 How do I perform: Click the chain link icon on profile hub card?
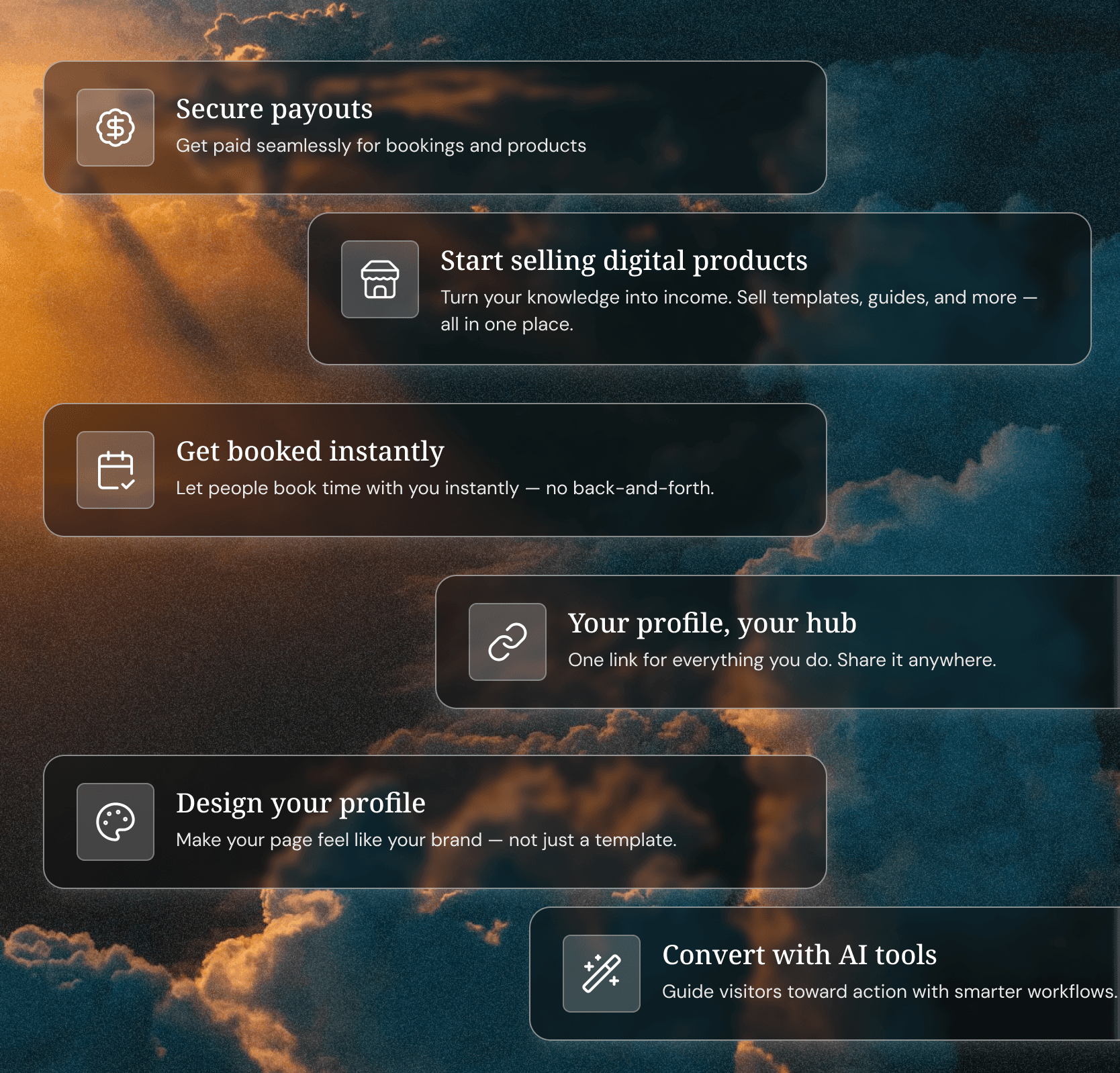(507, 642)
